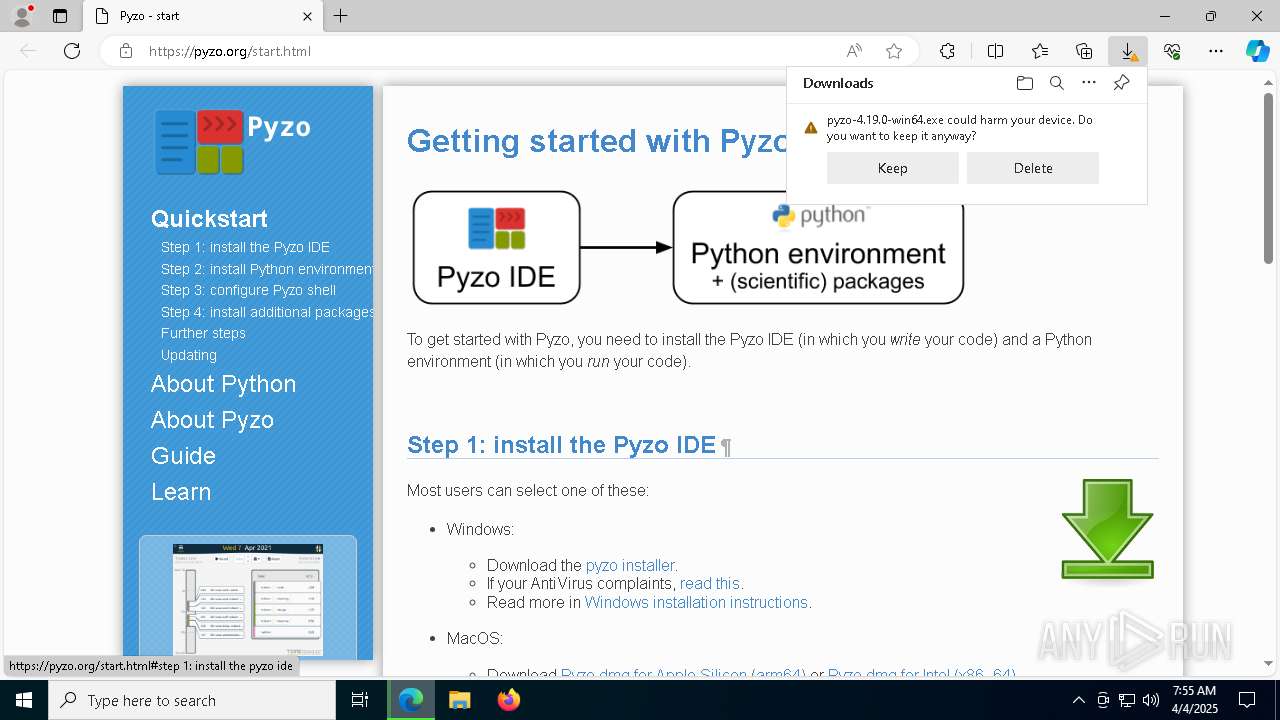Open Learn section in sidebar

(181, 492)
